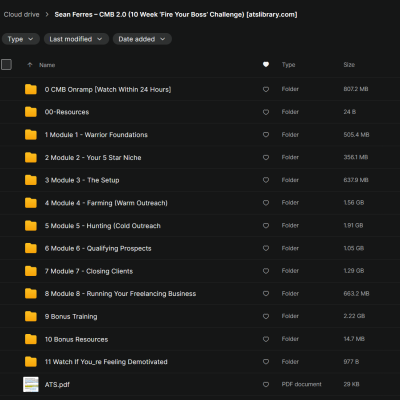This screenshot has width=400, height=400.
Task: Open 6 Module 6 - Qualifying Prospects
Action: (x=98, y=248)
